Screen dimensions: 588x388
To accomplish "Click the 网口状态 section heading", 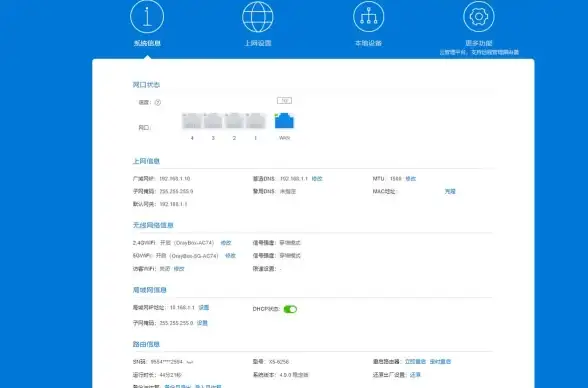I will click(146, 85).
